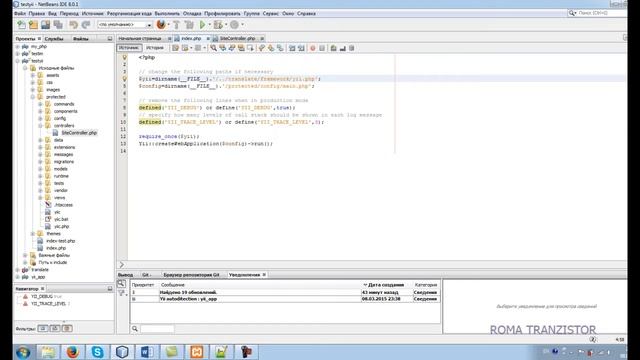Open the Отладка menu
This screenshot has height=360, width=640.
(x=192, y=13)
